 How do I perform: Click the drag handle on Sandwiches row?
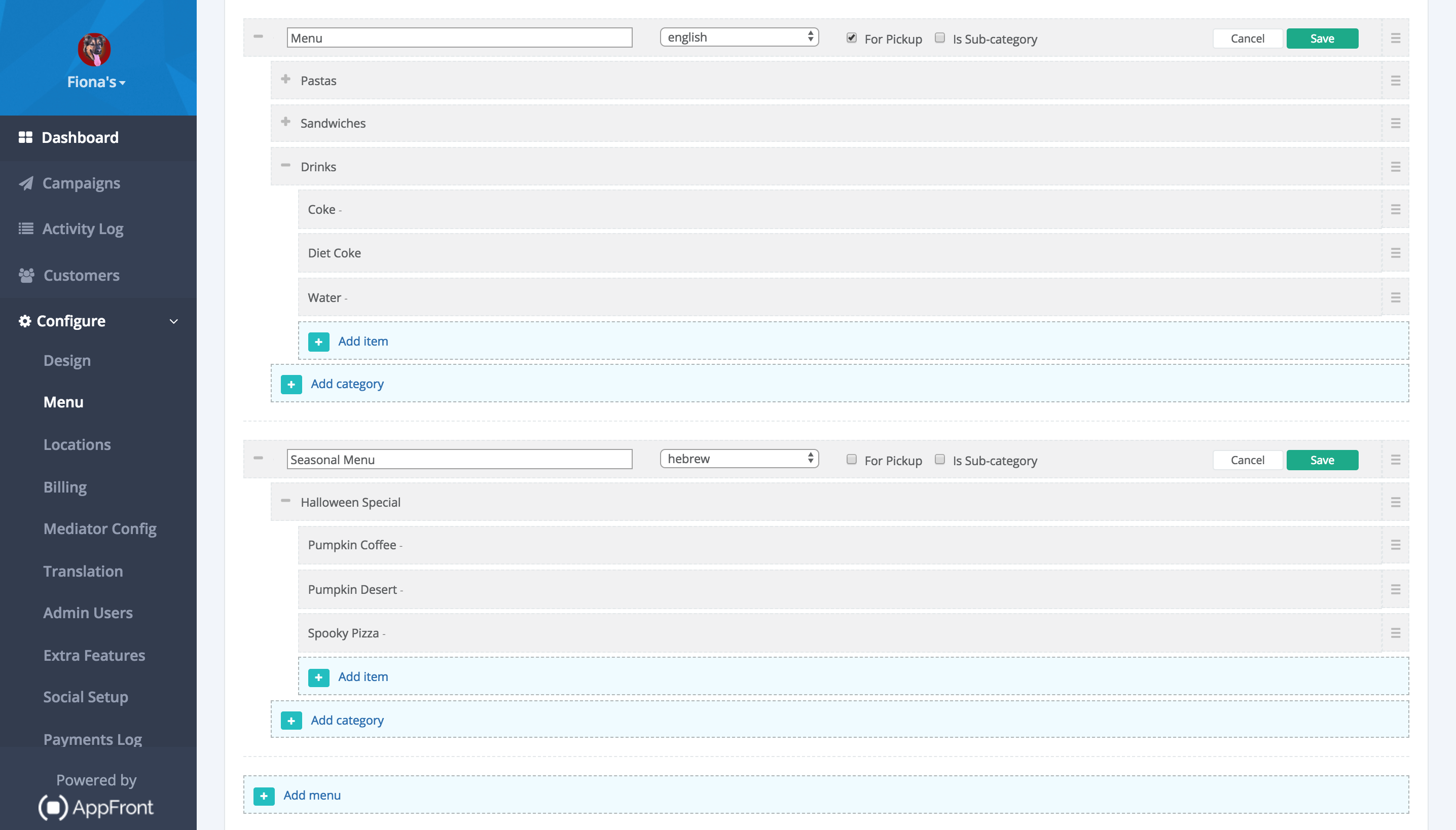(x=1395, y=123)
